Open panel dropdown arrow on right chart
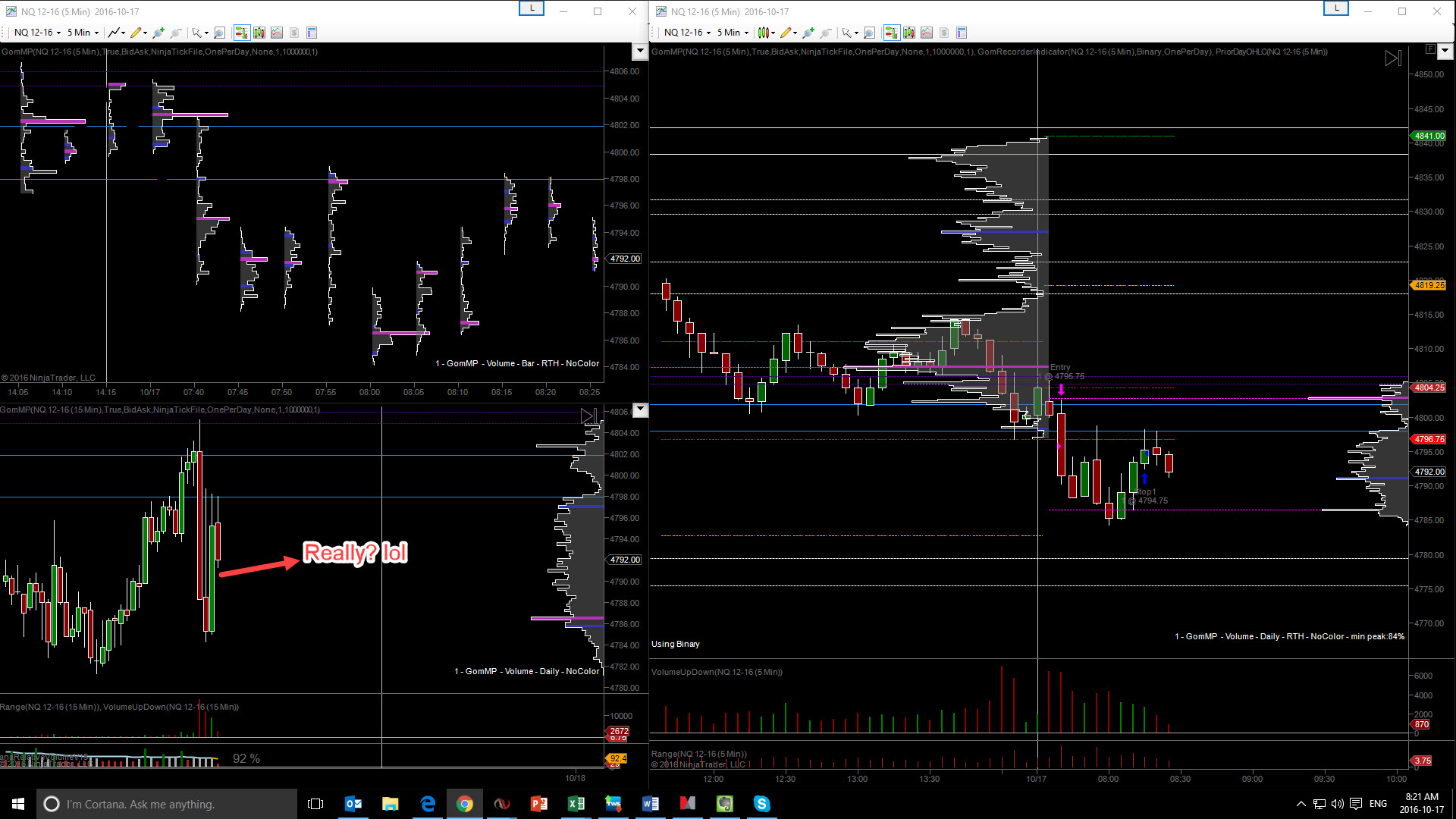 pos(1445,51)
